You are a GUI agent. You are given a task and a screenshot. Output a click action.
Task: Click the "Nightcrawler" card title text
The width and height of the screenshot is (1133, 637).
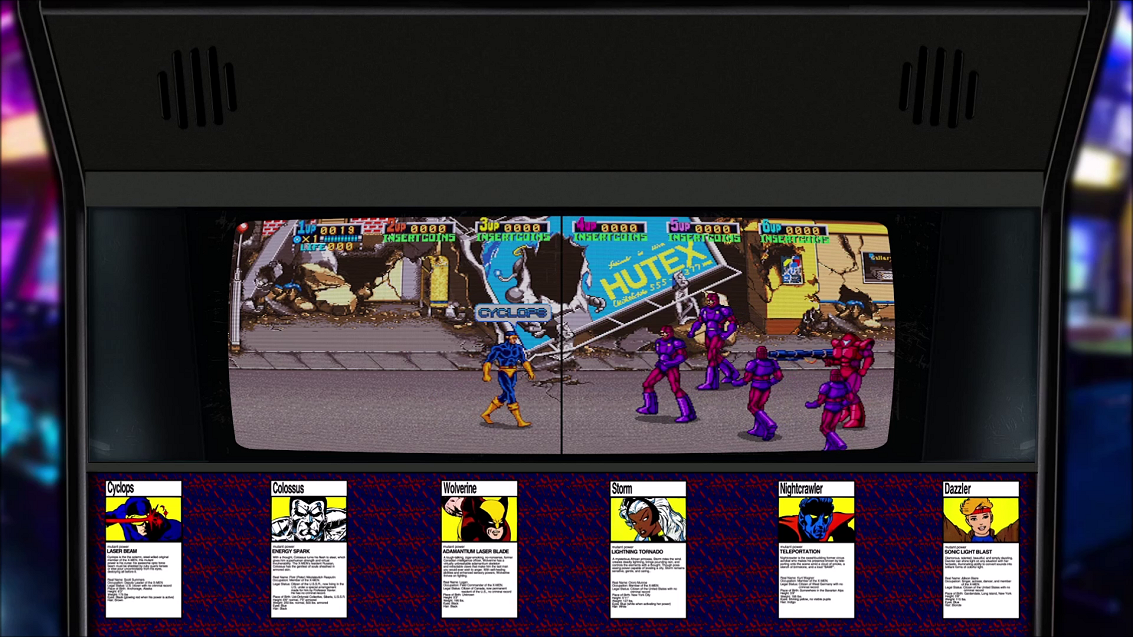point(801,489)
